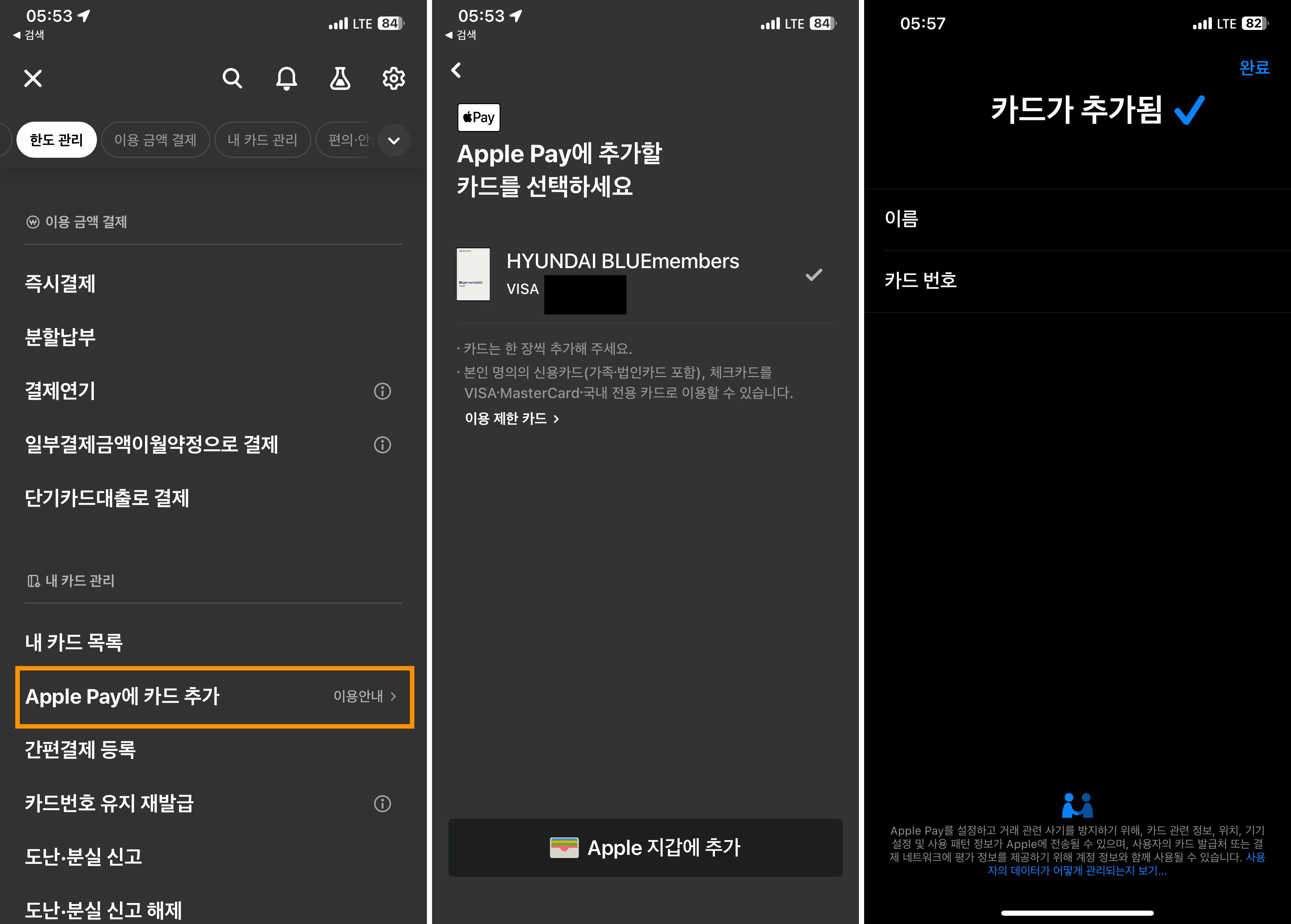Click 이용 금액 결제 section header
Viewport: 1291px width, 924px height.
77,222
